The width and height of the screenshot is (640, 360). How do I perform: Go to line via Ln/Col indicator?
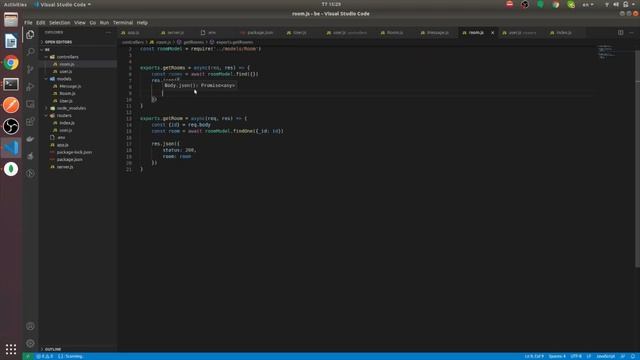(534, 356)
